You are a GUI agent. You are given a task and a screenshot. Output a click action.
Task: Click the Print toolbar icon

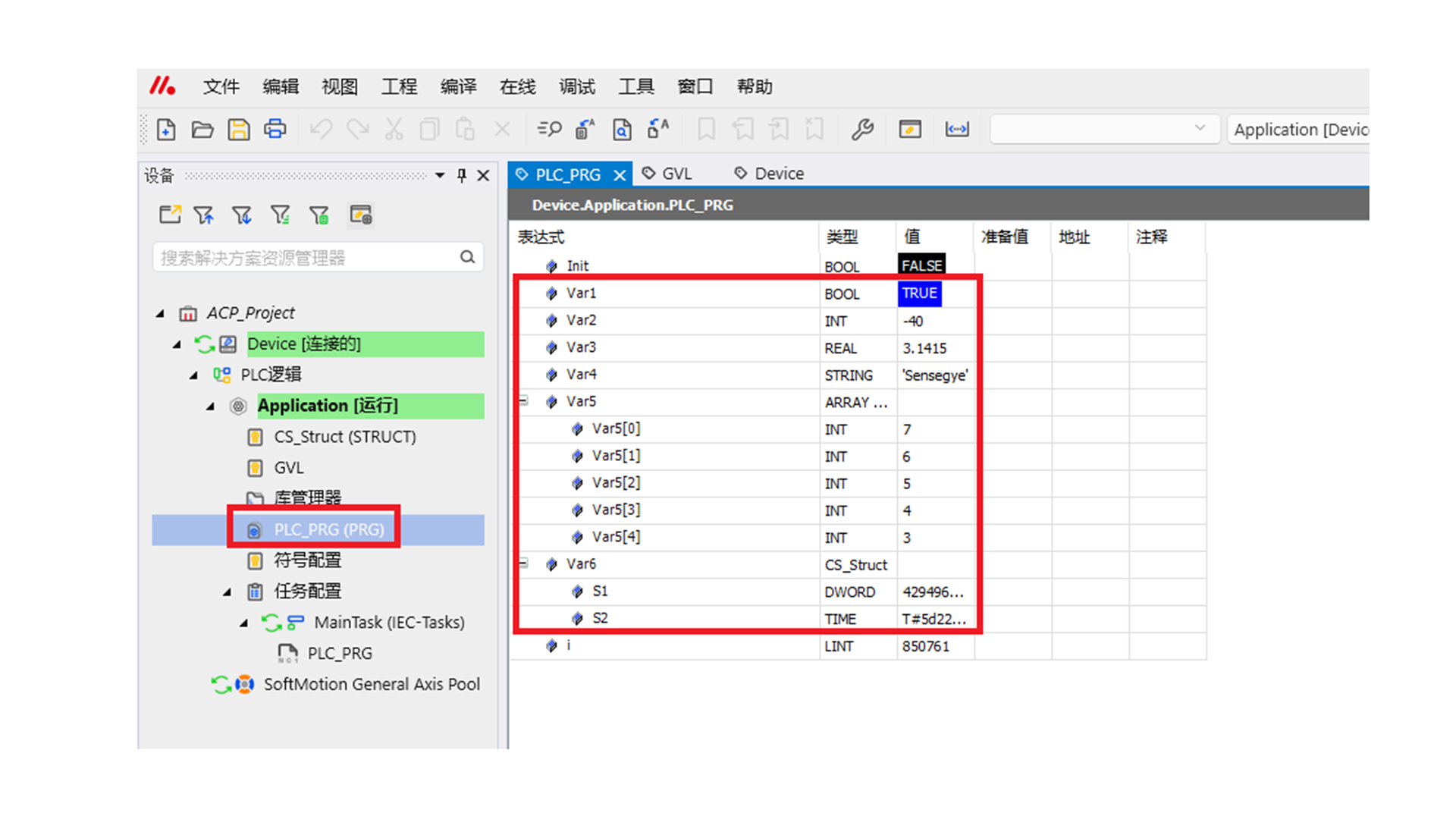[x=275, y=130]
